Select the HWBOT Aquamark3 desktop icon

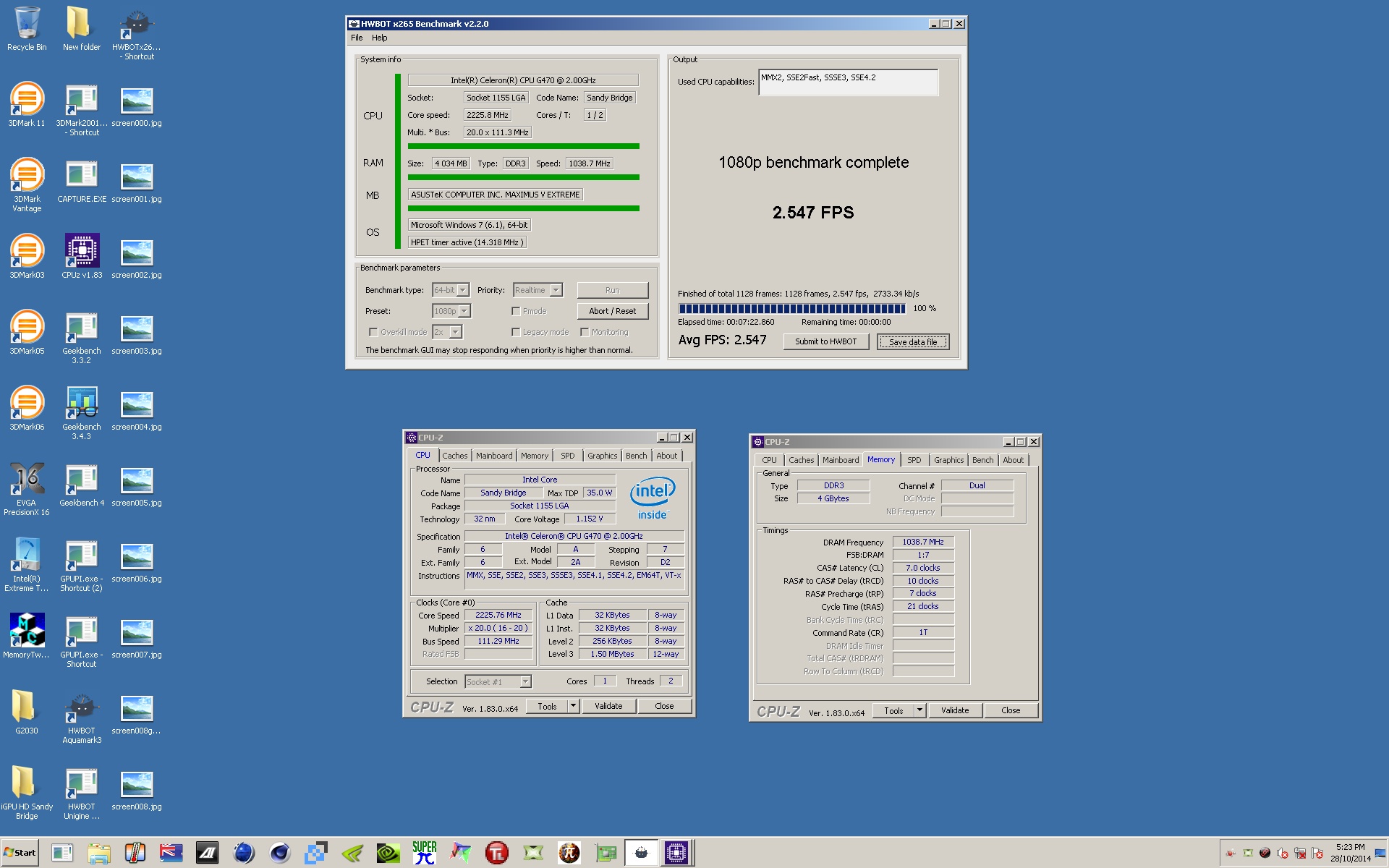click(x=82, y=718)
